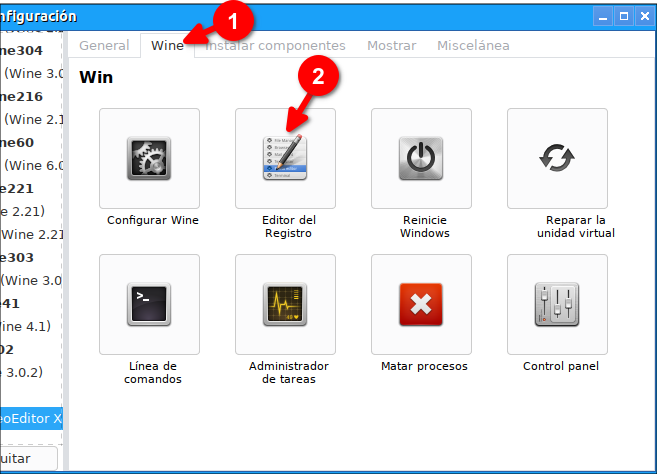The image size is (657, 474).
Task: Open the Configurar Wine gear icon
Action: (x=149, y=158)
